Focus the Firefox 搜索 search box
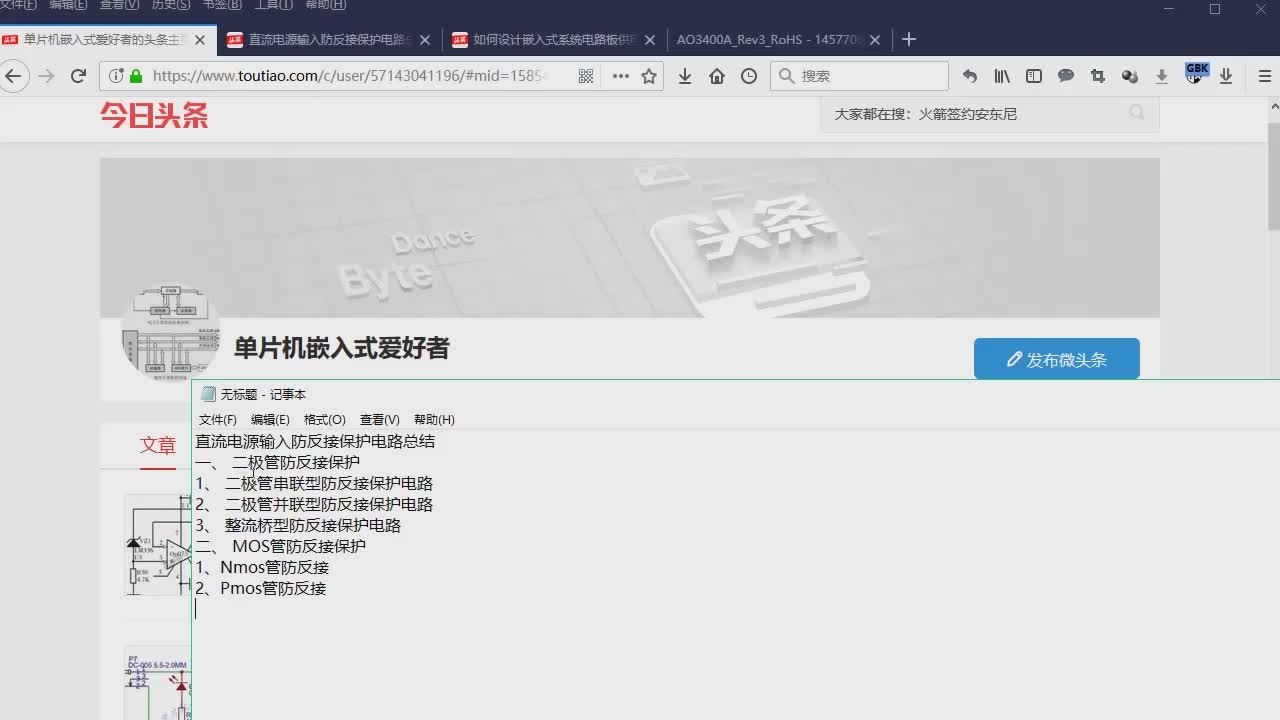Image resolution: width=1280 pixels, height=720 pixels. [x=860, y=76]
